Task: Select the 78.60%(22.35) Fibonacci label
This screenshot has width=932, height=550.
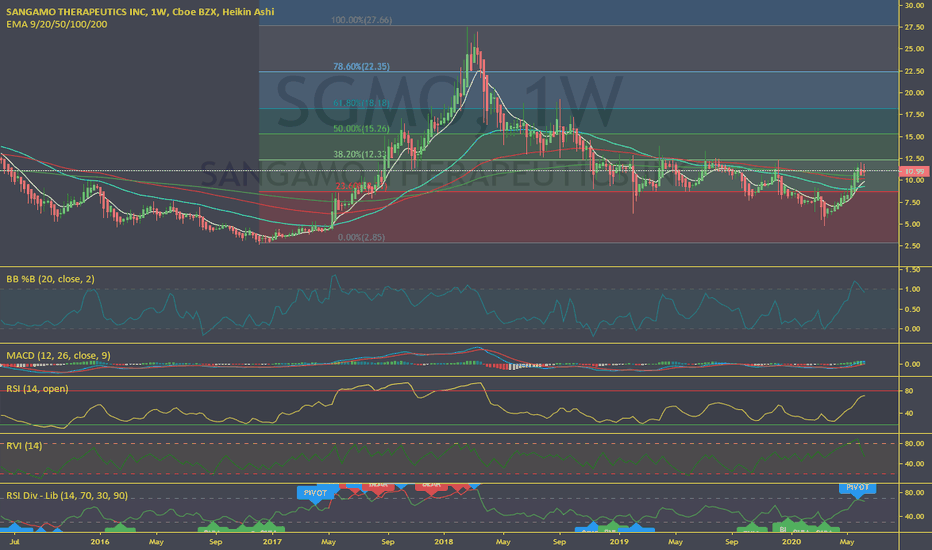Action: (x=361, y=67)
